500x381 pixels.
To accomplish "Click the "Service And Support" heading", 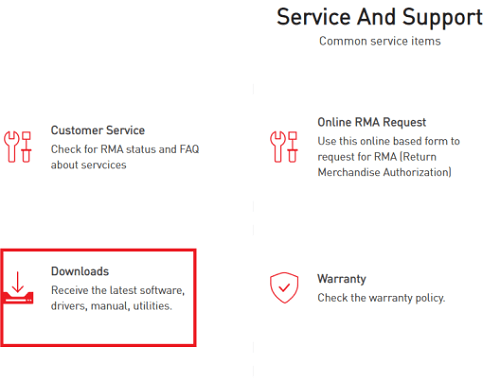I will tap(380, 17).
